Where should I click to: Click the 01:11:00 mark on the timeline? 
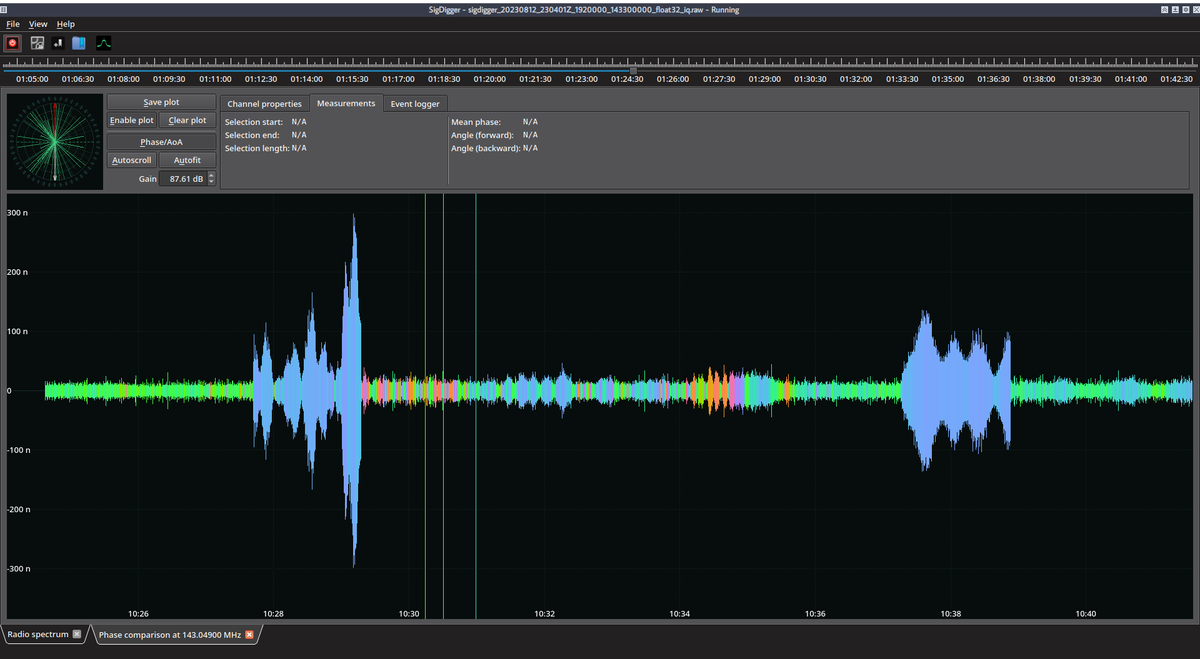tap(215, 78)
